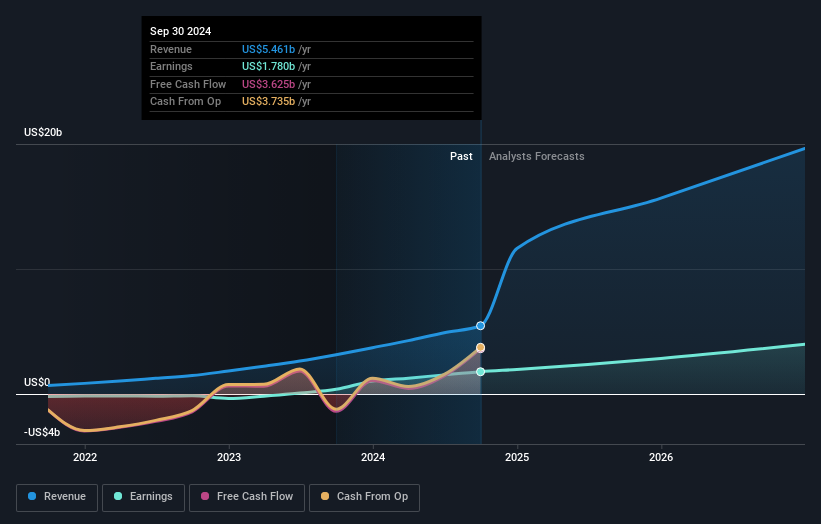Click the blue Revenue data point marker

pos(480,326)
